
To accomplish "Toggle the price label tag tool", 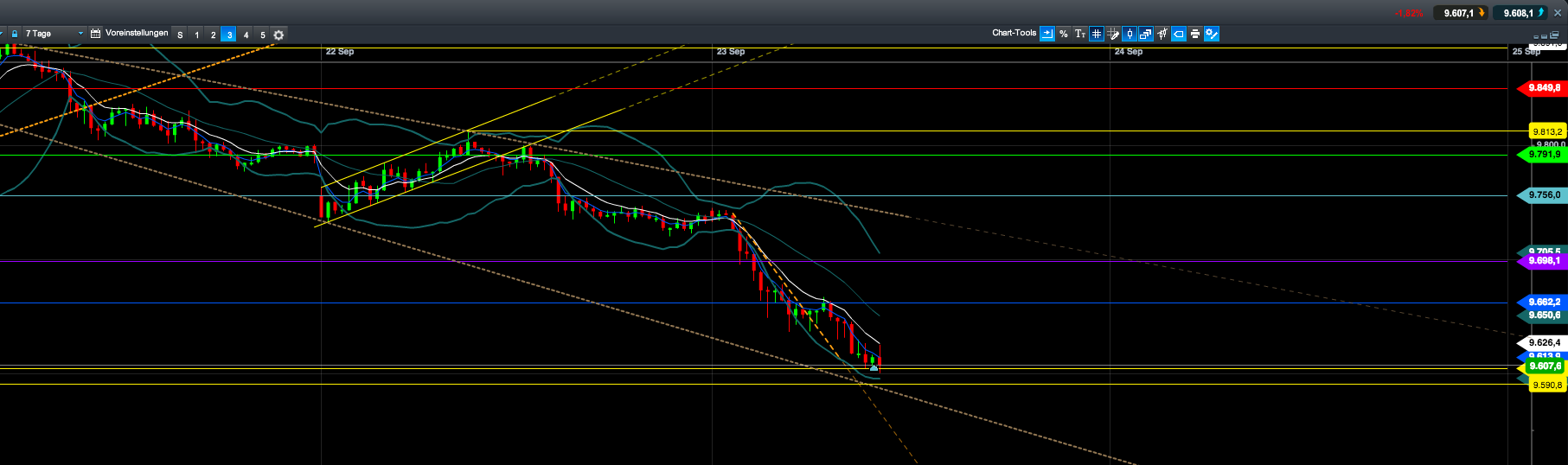I will click(x=1179, y=34).
